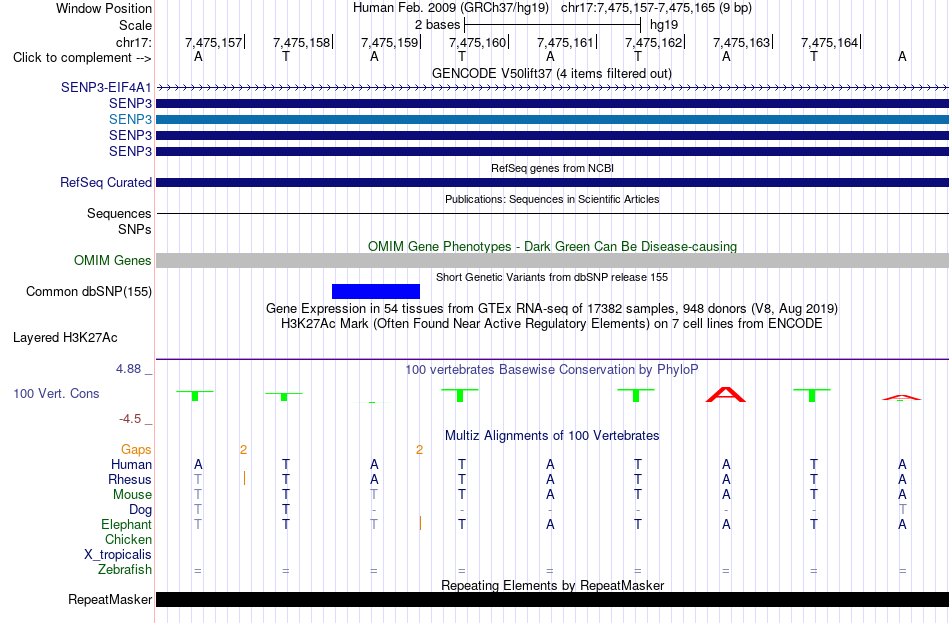The height and width of the screenshot is (623, 950).
Task: Click the OMIM Genes track label
Action: 113,261
